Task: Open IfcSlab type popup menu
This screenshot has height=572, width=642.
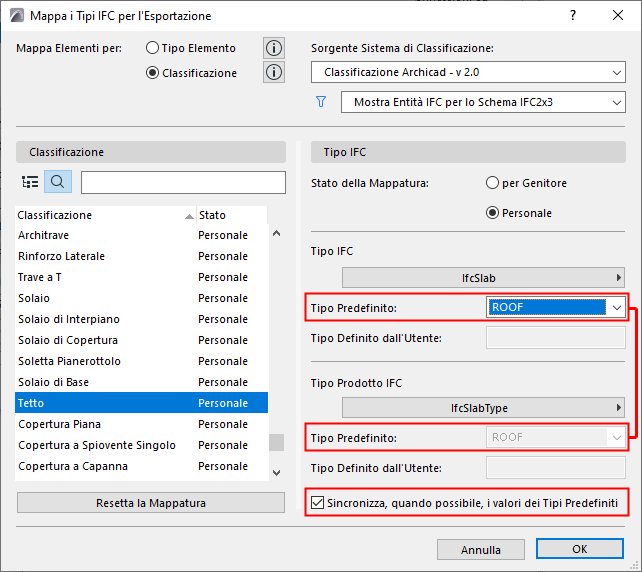Action: (483, 278)
